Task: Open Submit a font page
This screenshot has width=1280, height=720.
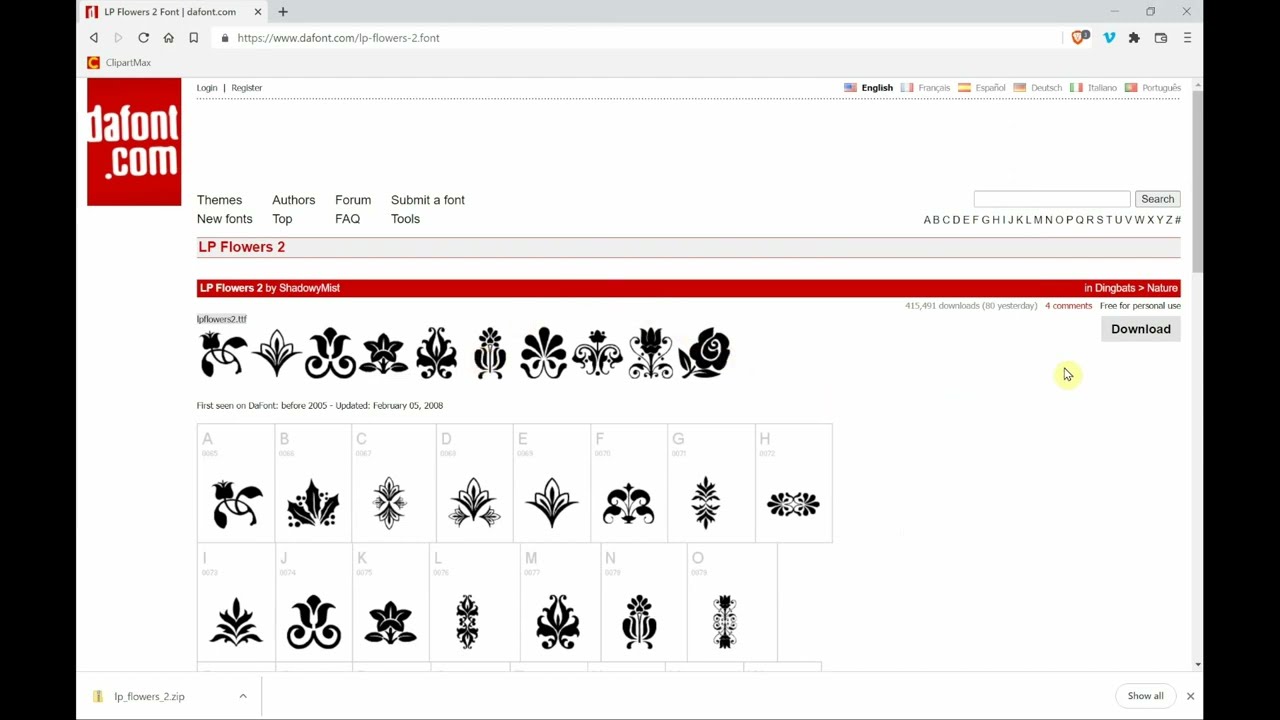Action: (428, 200)
